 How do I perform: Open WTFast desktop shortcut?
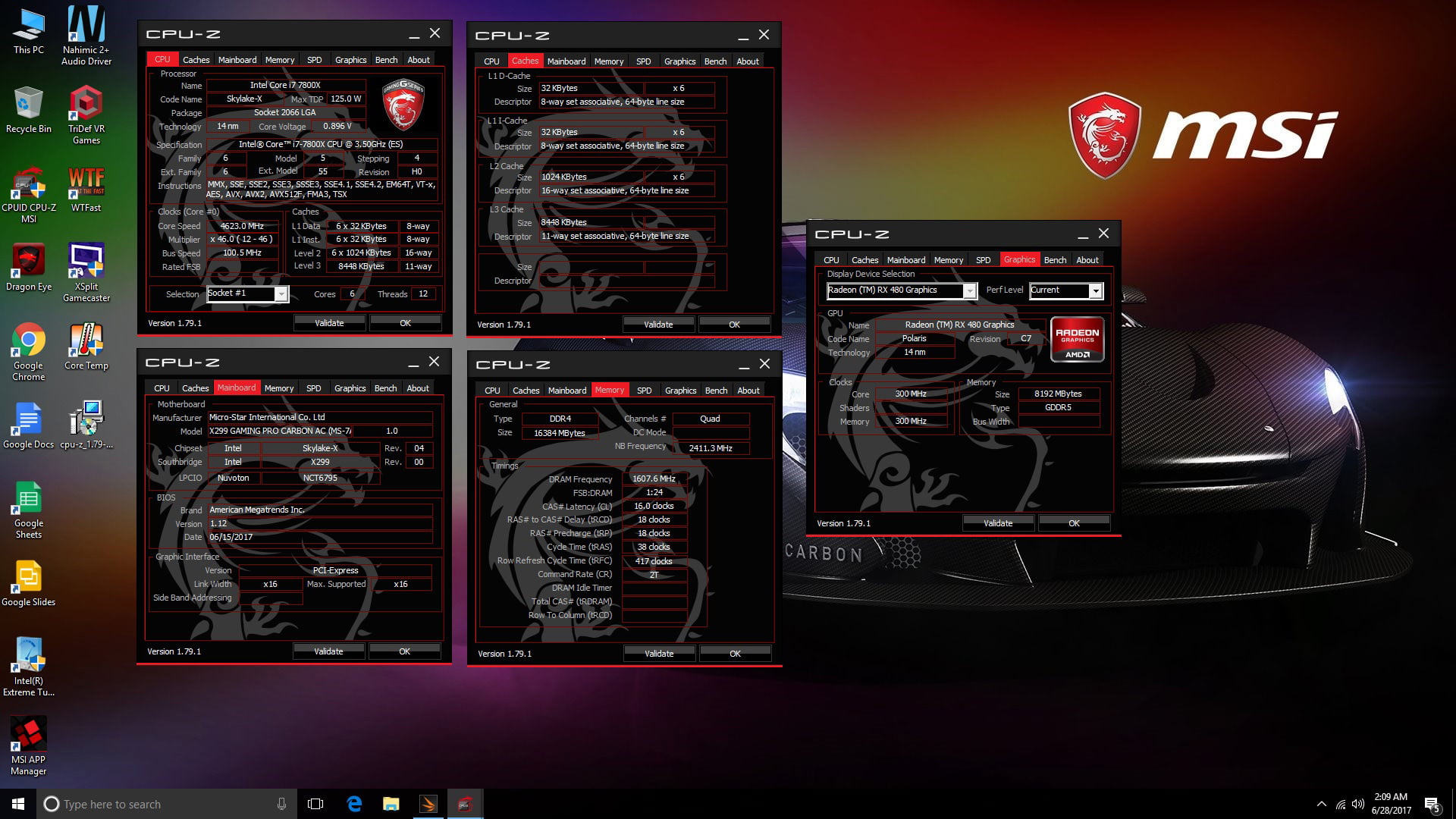click(x=86, y=183)
